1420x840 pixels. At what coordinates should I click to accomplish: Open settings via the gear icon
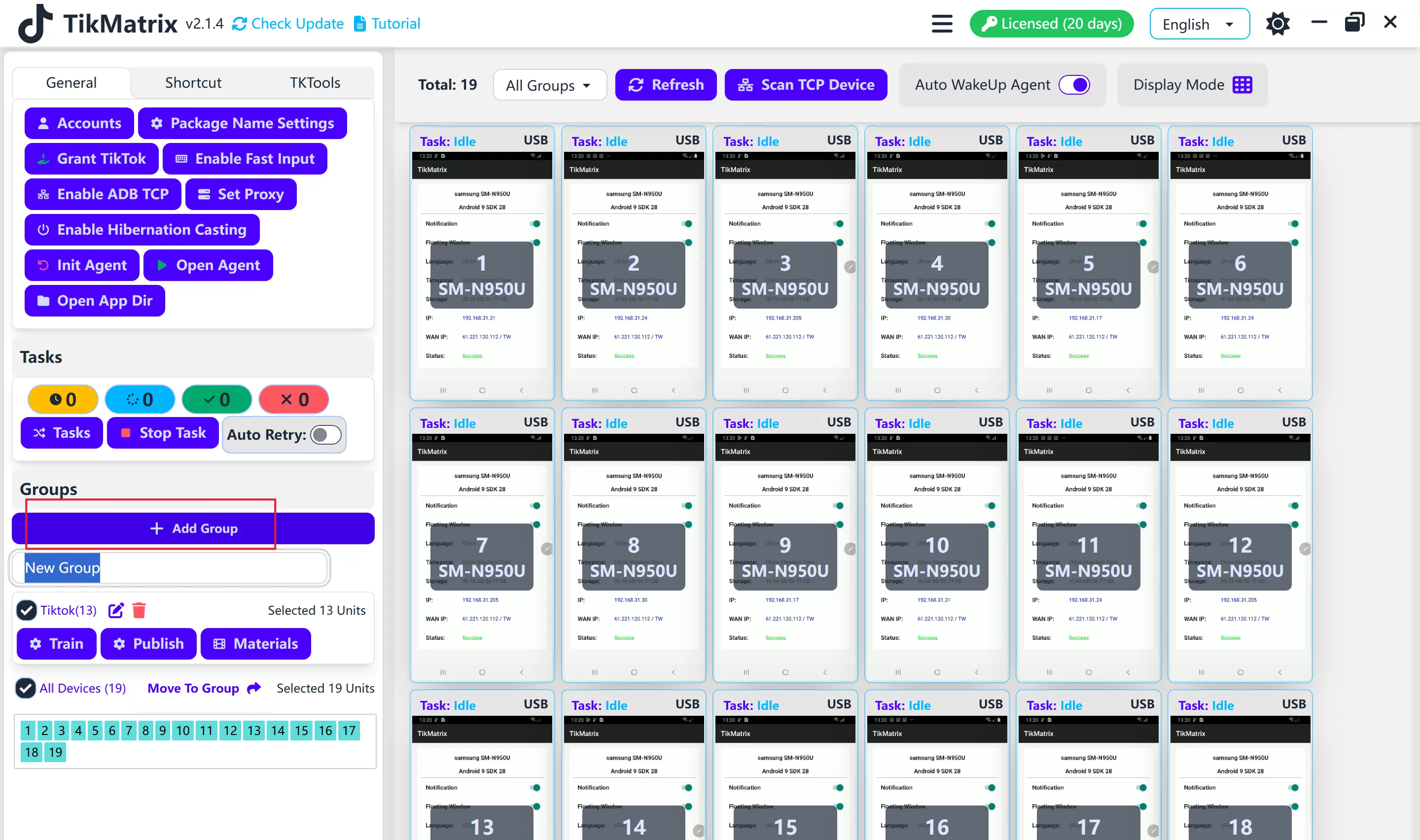click(1277, 24)
